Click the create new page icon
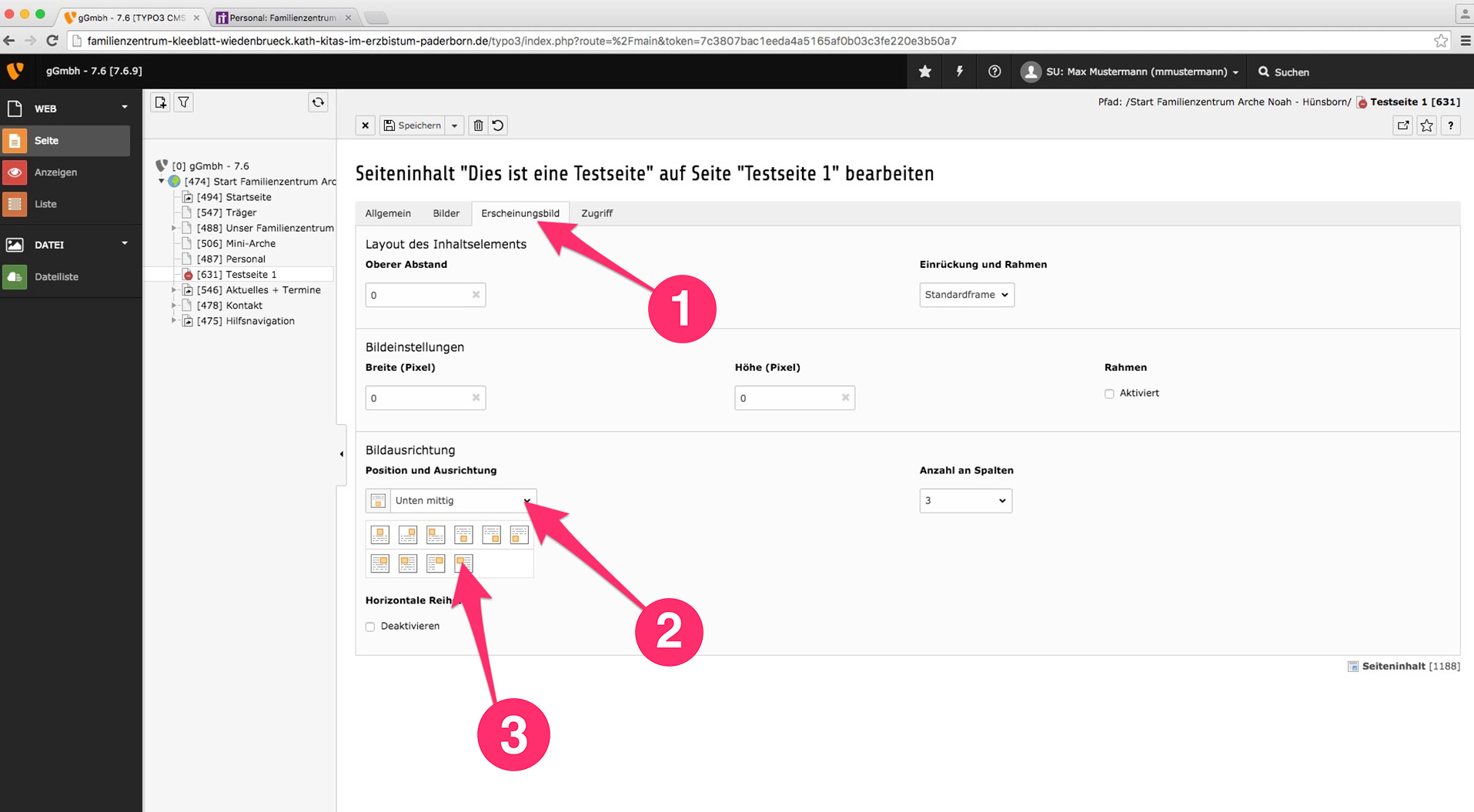The width and height of the screenshot is (1474, 812). point(160,102)
